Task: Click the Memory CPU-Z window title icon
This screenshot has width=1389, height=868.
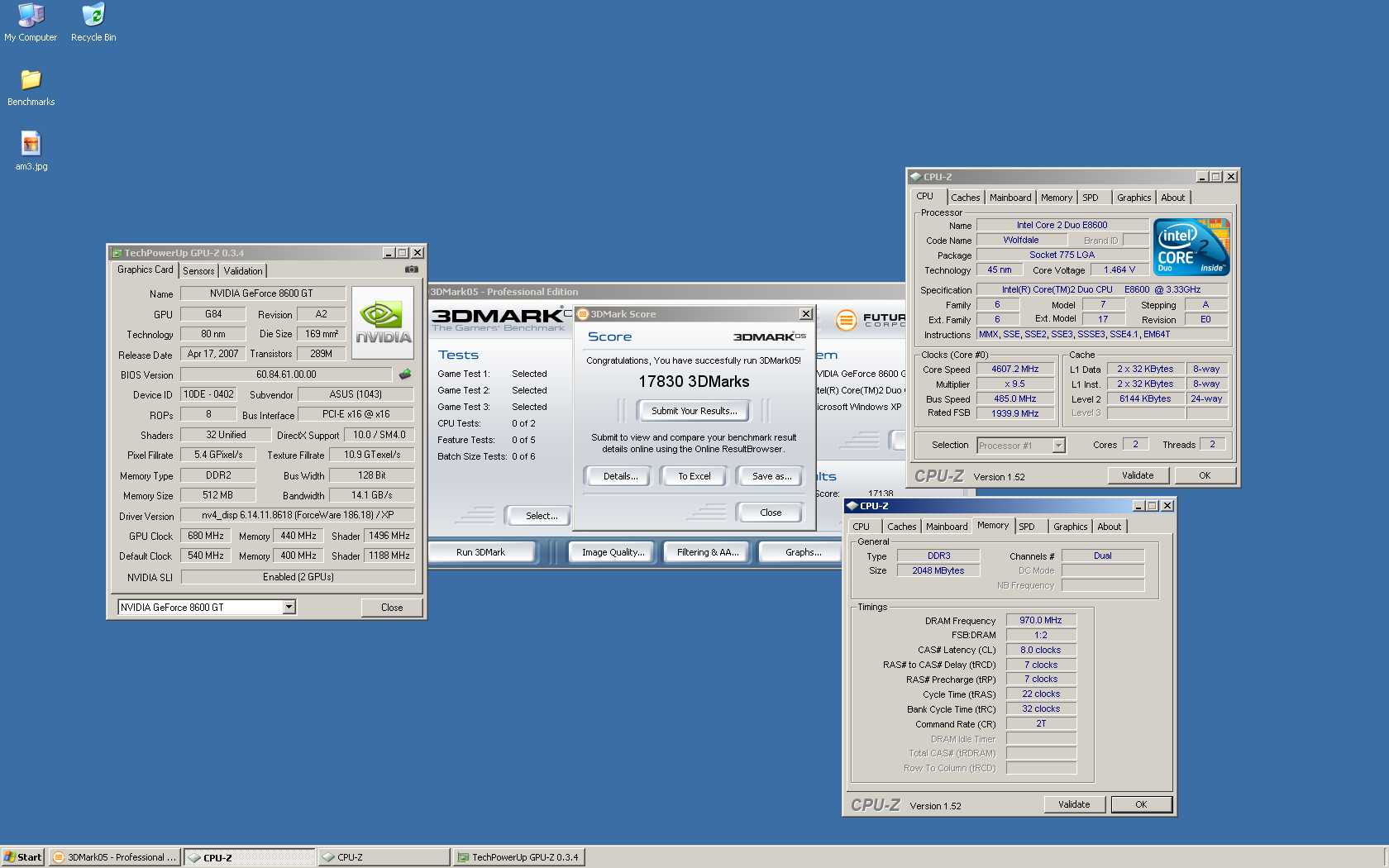Action: (x=852, y=506)
